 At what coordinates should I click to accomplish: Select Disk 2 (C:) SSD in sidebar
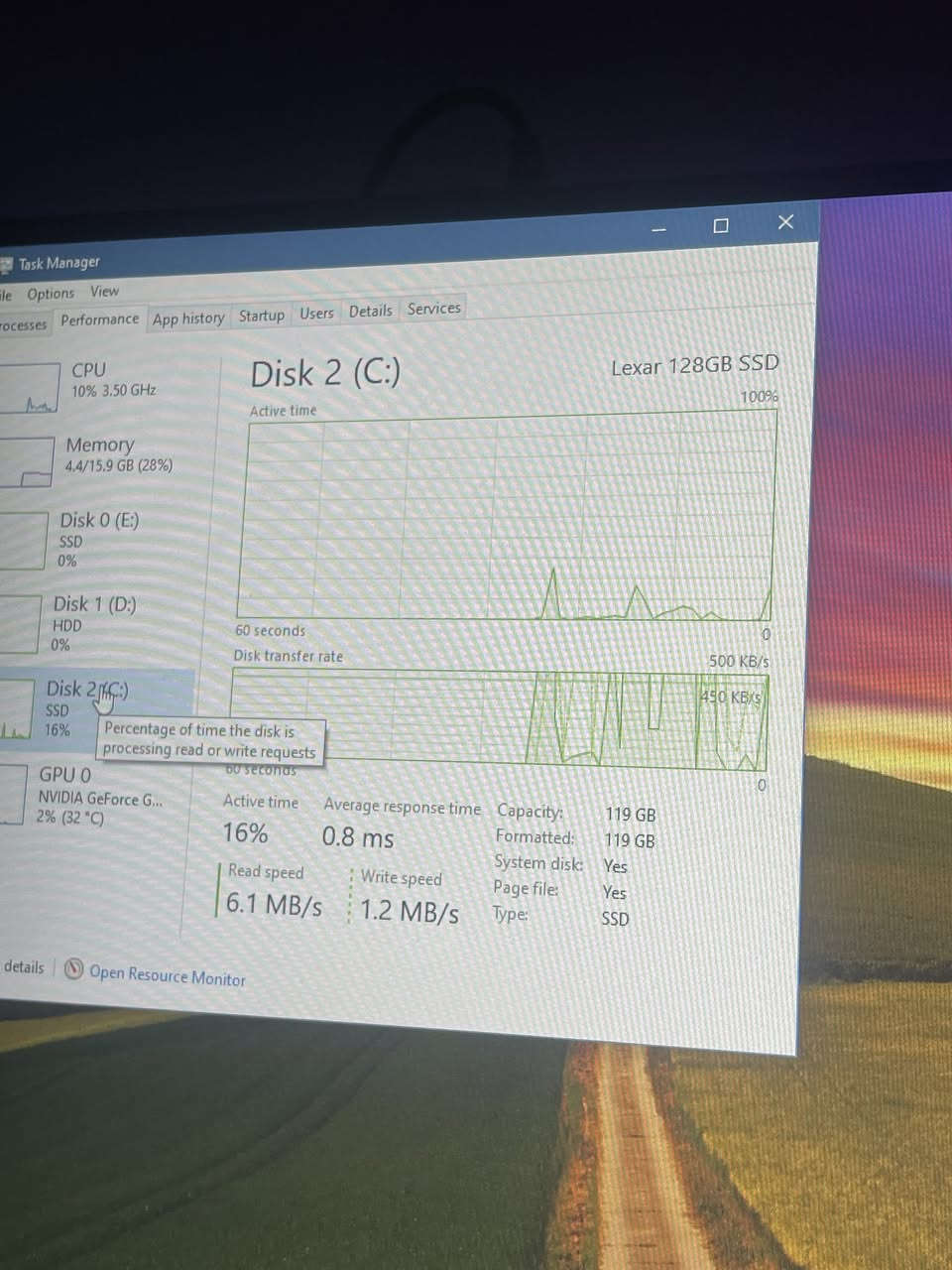click(86, 707)
